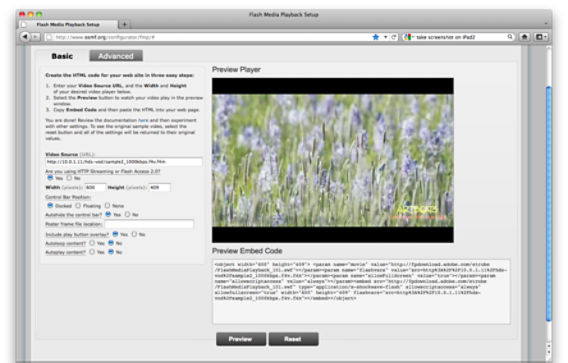The width and height of the screenshot is (568, 363).
Task: Bookmark this page with the star icon
Action: click(376, 37)
